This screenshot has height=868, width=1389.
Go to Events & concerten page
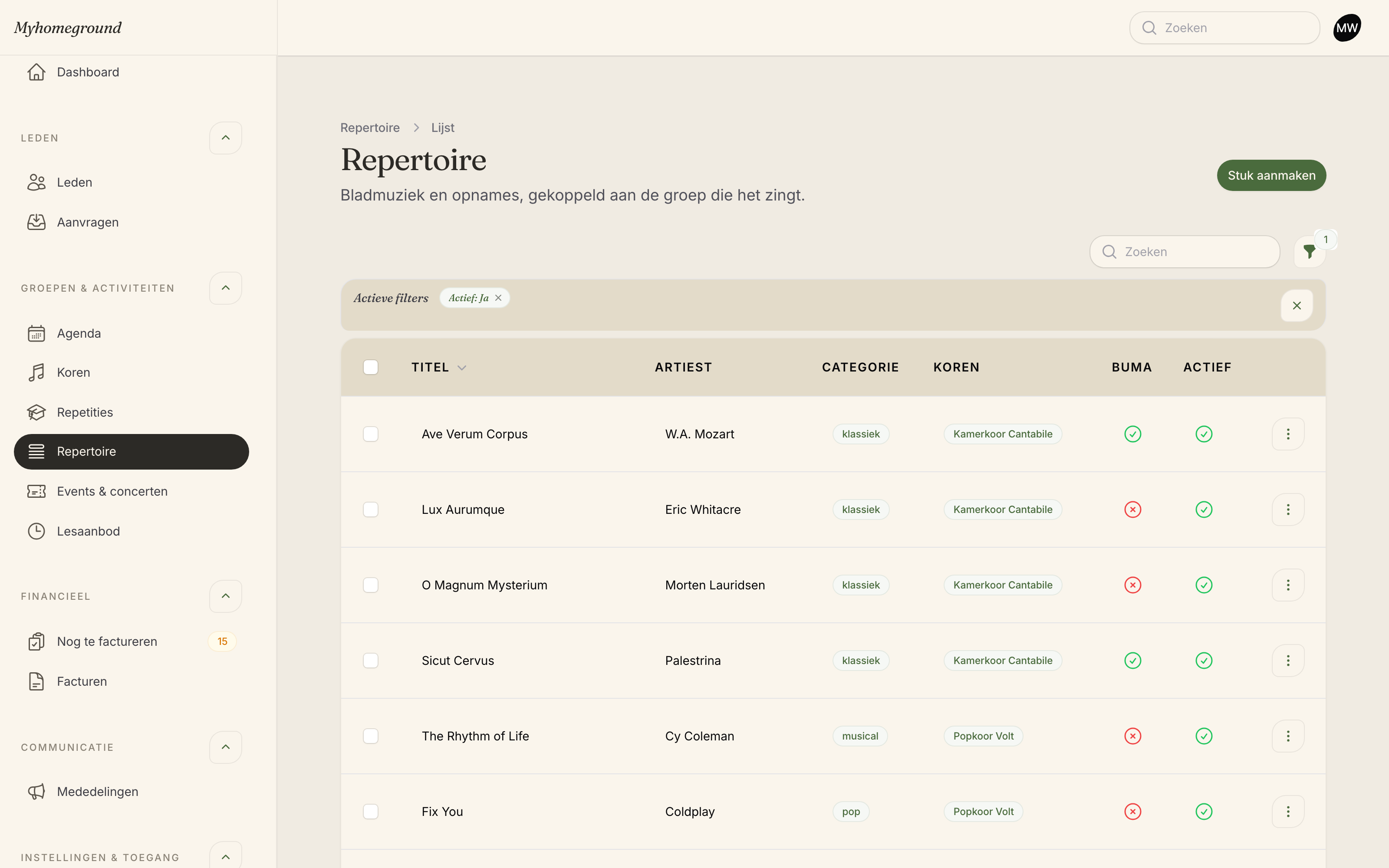click(x=132, y=491)
